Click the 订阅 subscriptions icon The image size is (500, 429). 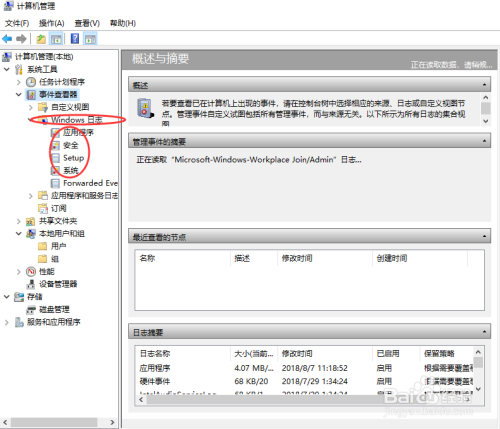click(x=43, y=208)
